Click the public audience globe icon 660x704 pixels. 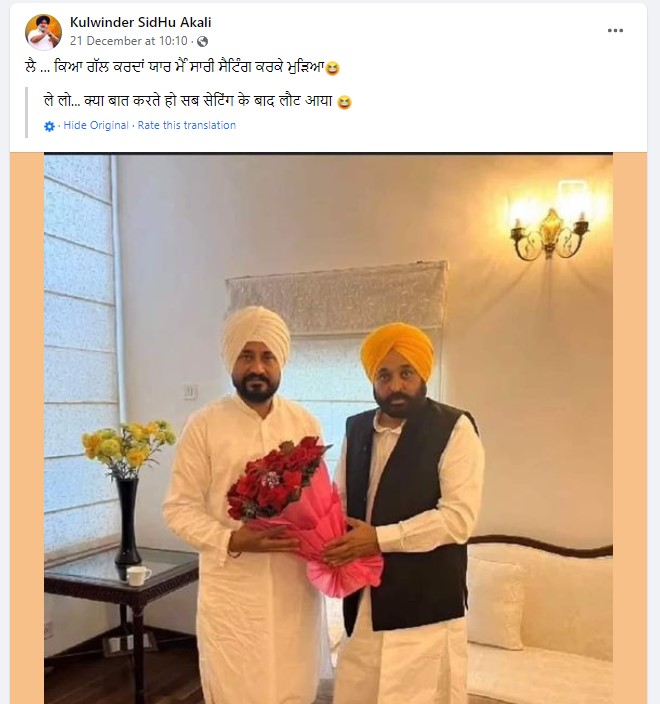[202, 41]
